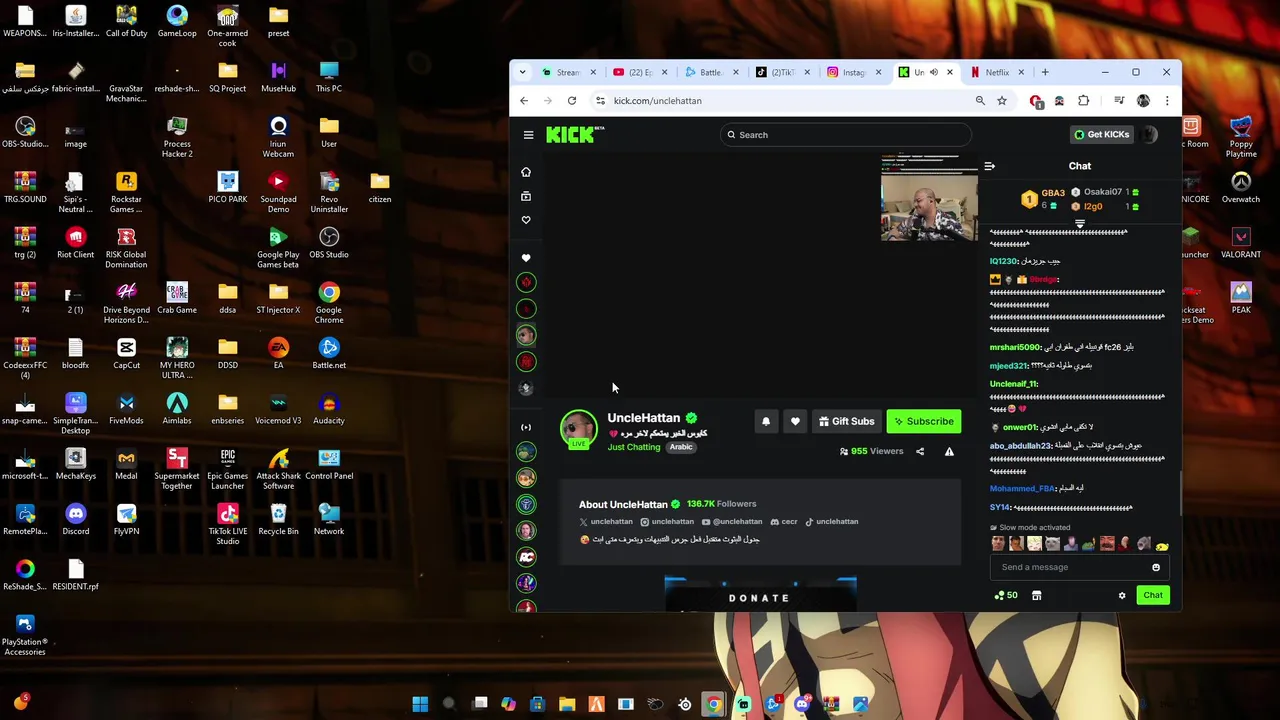Expand the gifter leaderboard chevron in chat

pyautogui.click(x=1080, y=223)
